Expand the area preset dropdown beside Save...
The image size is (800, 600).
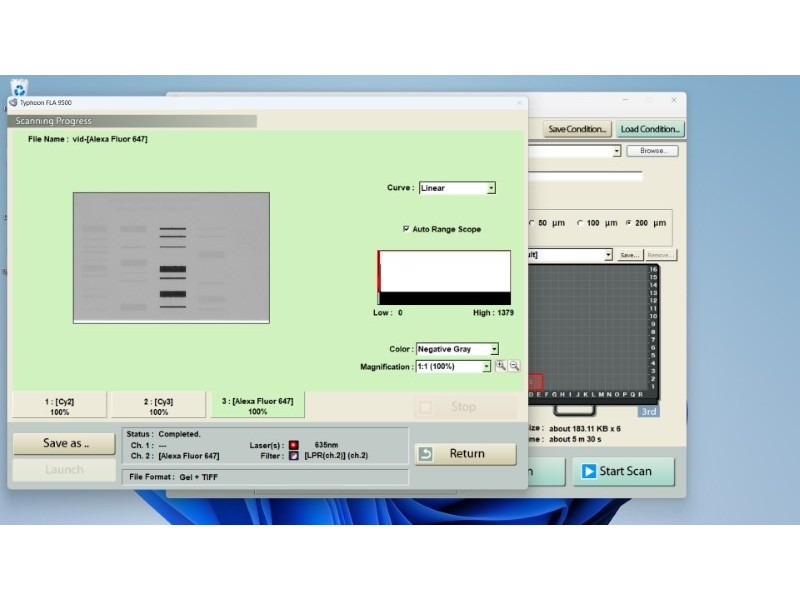coord(608,255)
